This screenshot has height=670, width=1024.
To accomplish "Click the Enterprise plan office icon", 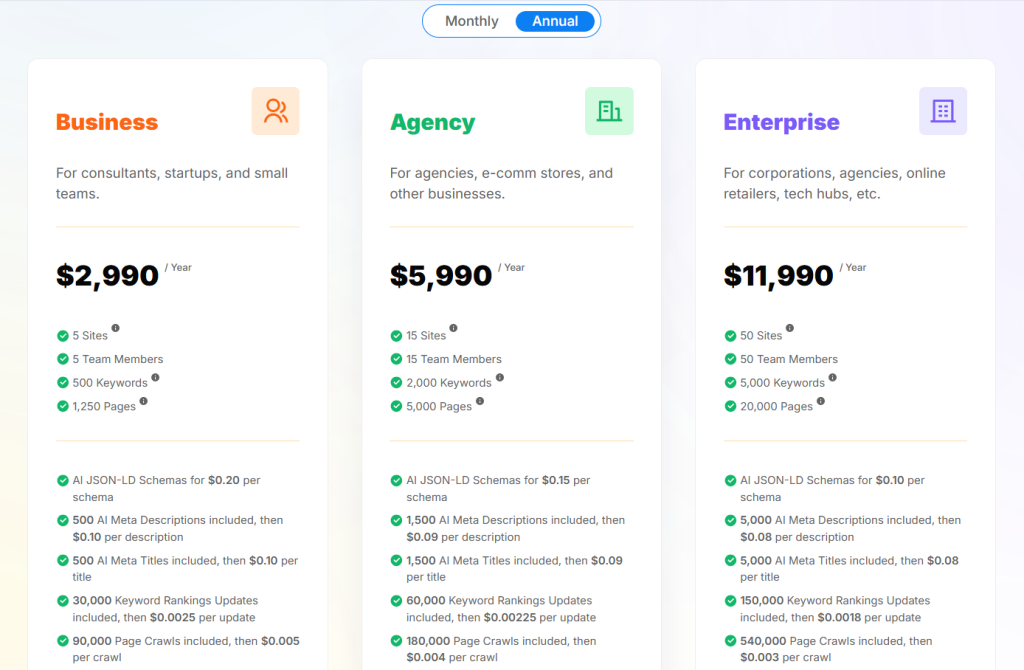I will click(x=943, y=111).
